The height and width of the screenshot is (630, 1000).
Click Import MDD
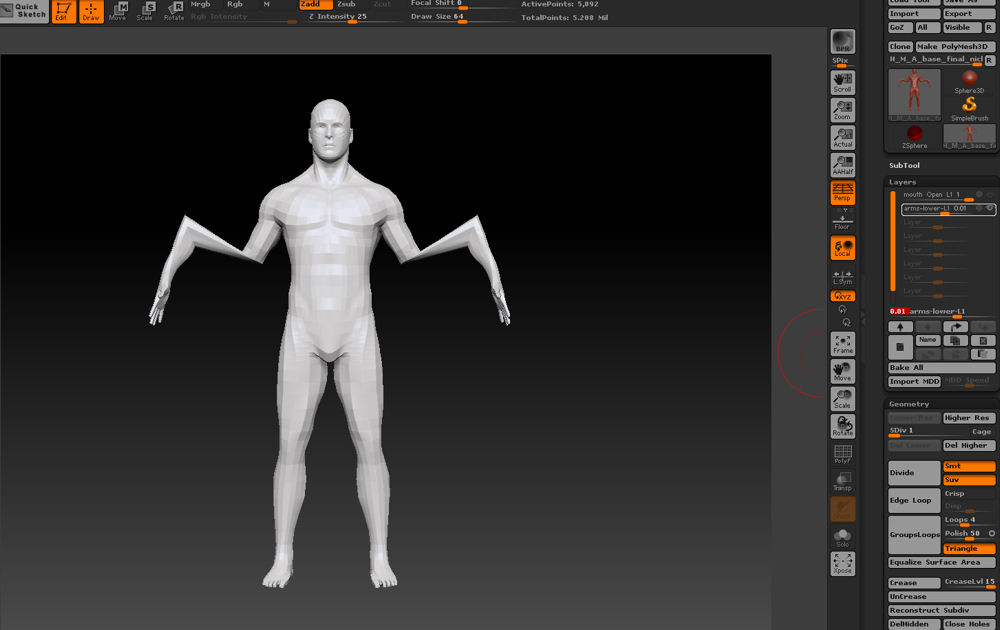[x=915, y=381]
